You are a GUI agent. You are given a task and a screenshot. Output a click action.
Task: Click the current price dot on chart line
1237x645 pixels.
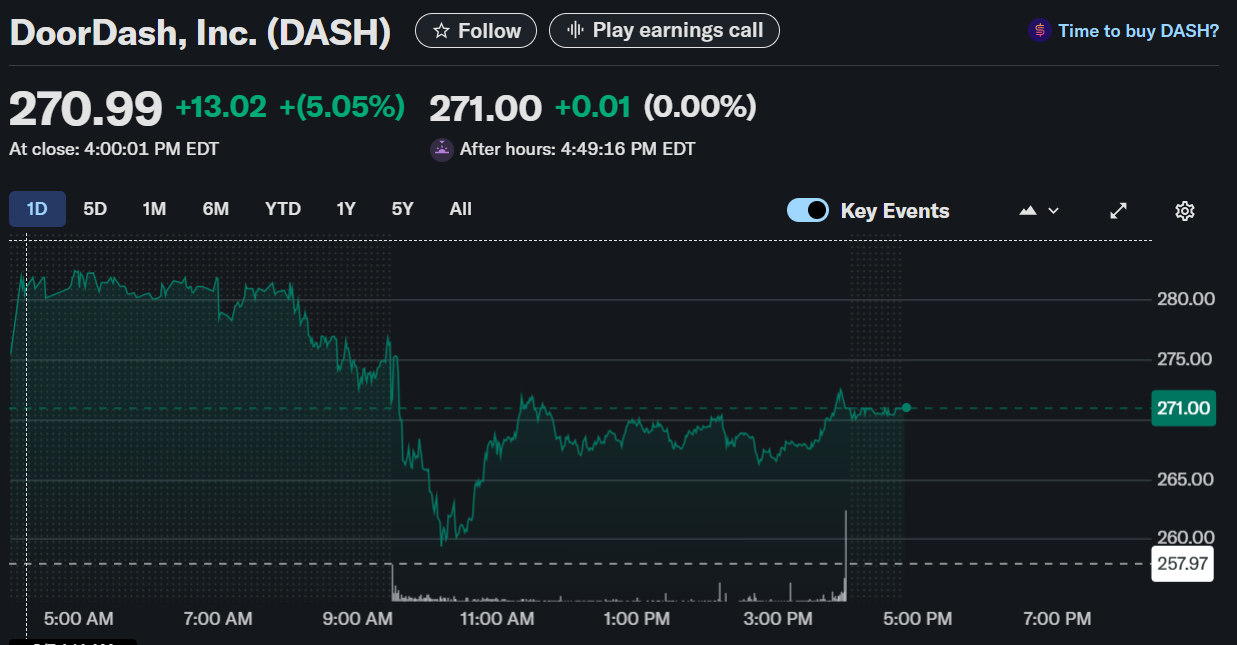pos(906,407)
